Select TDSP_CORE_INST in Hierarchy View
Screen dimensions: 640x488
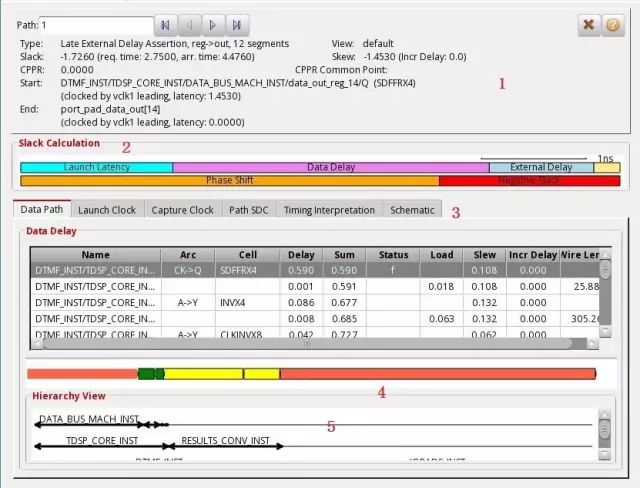(102, 441)
